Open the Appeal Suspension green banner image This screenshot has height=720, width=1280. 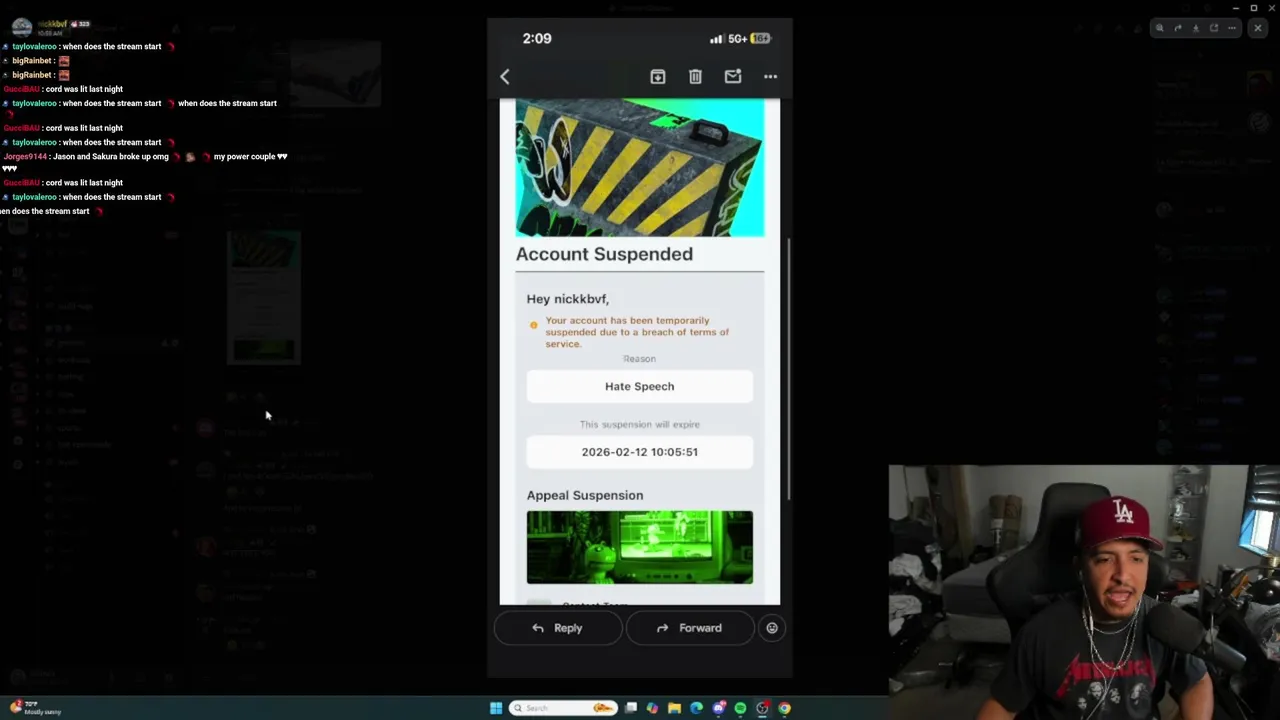point(640,547)
